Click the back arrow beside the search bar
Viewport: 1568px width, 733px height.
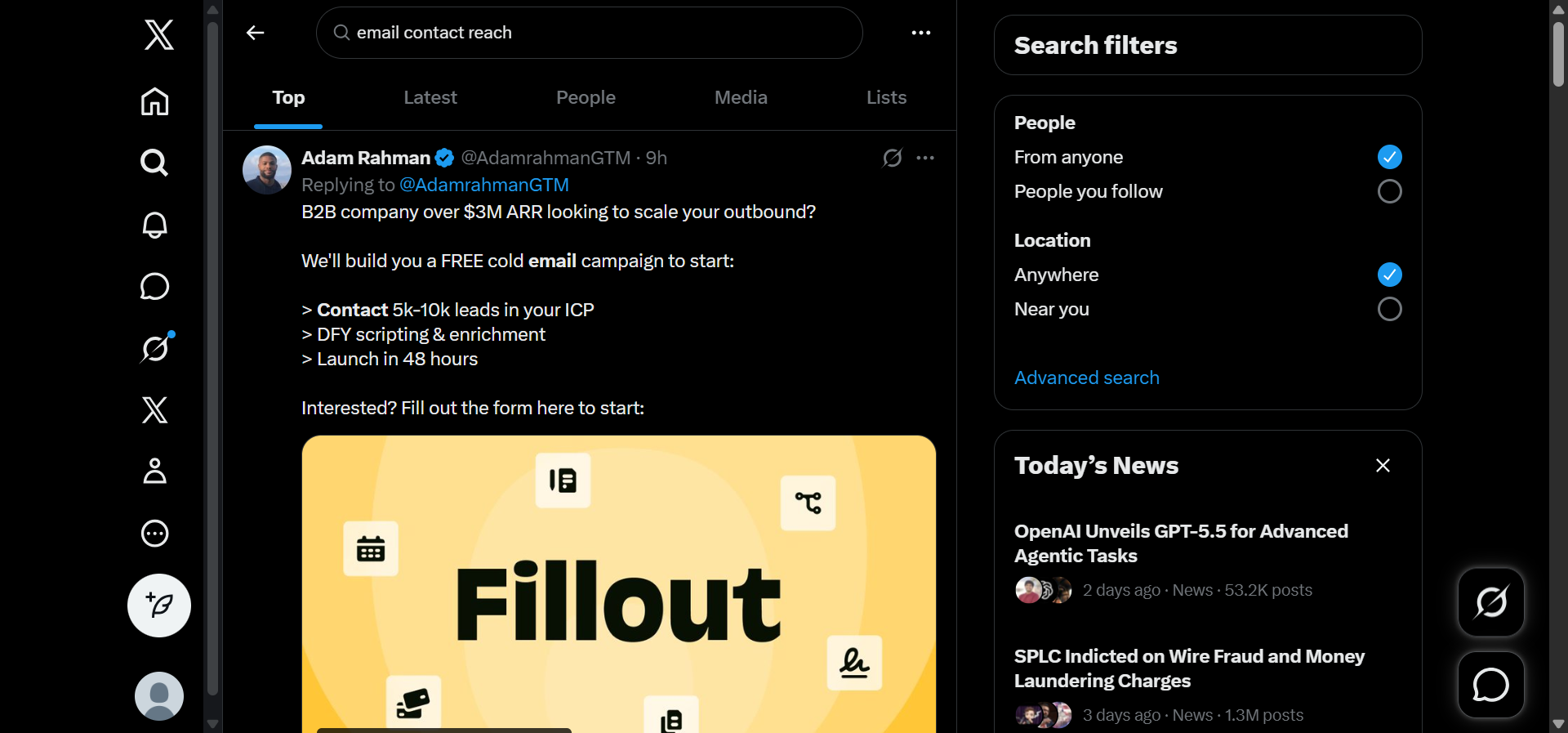254,33
